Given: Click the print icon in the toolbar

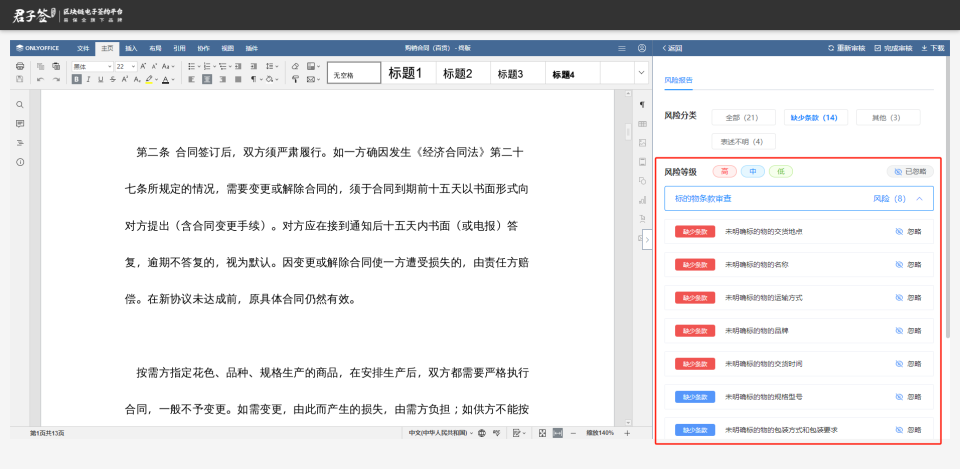Looking at the screenshot, I should pyautogui.click(x=20, y=66).
